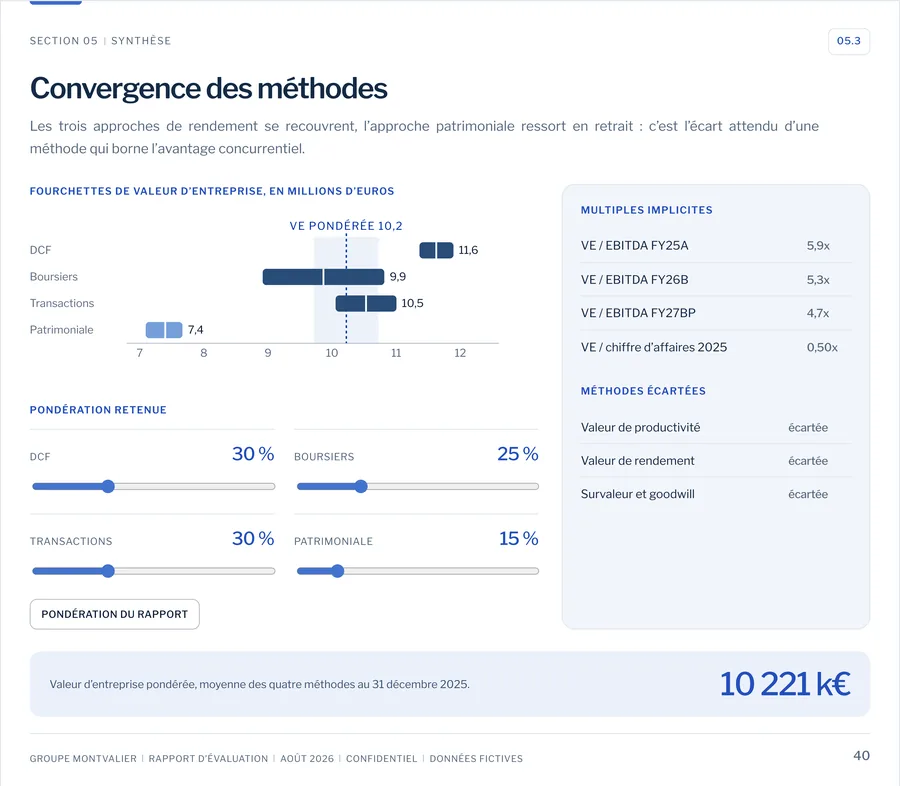Click the 10 221 k€ weighted value
The image size is (900, 786).
785,684
